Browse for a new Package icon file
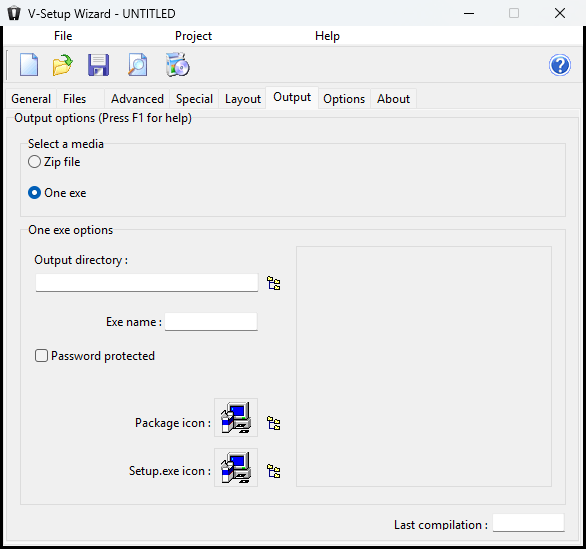Image resolution: width=586 pixels, height=549 pixels. point(274,423)
